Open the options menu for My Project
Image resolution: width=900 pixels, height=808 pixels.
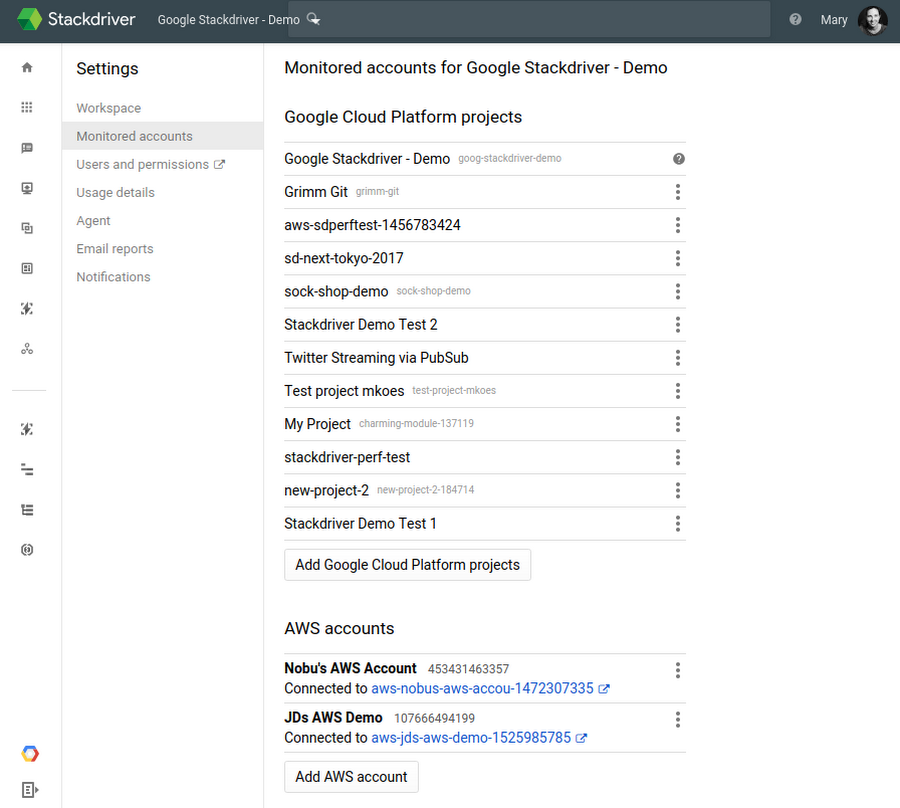(678, 424)
